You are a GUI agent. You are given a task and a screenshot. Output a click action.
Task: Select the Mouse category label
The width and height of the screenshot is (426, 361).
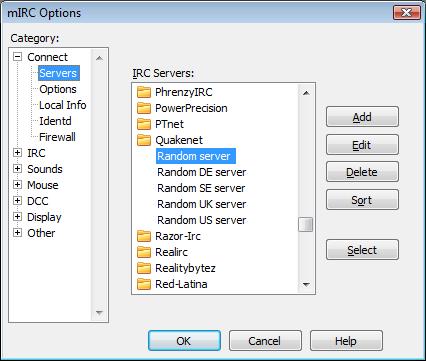[43, 185]
